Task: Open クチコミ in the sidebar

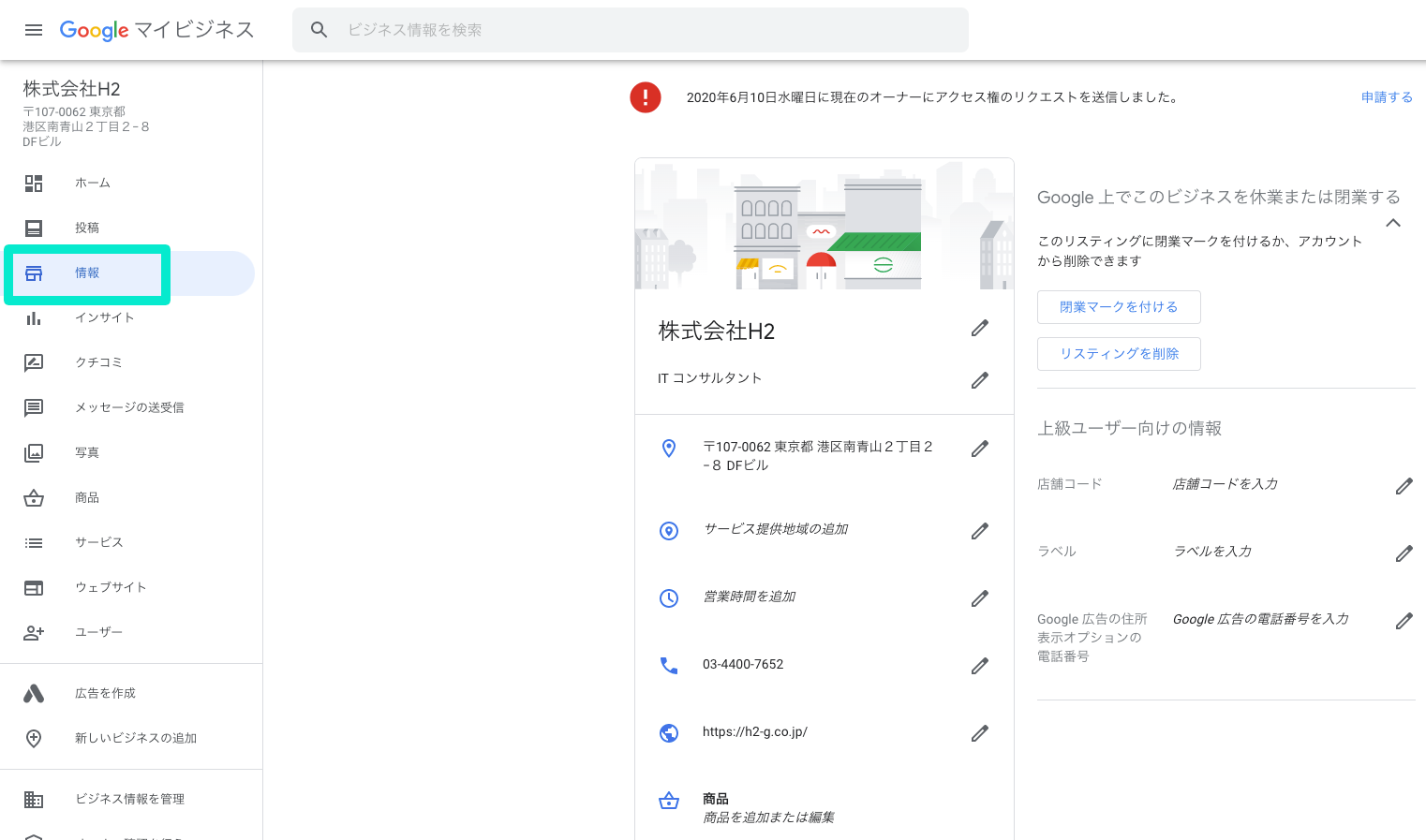Action: coord(127,362)
